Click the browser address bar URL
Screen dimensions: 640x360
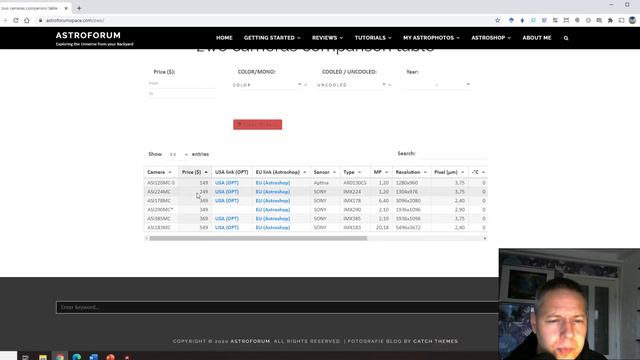coord(75,20)
